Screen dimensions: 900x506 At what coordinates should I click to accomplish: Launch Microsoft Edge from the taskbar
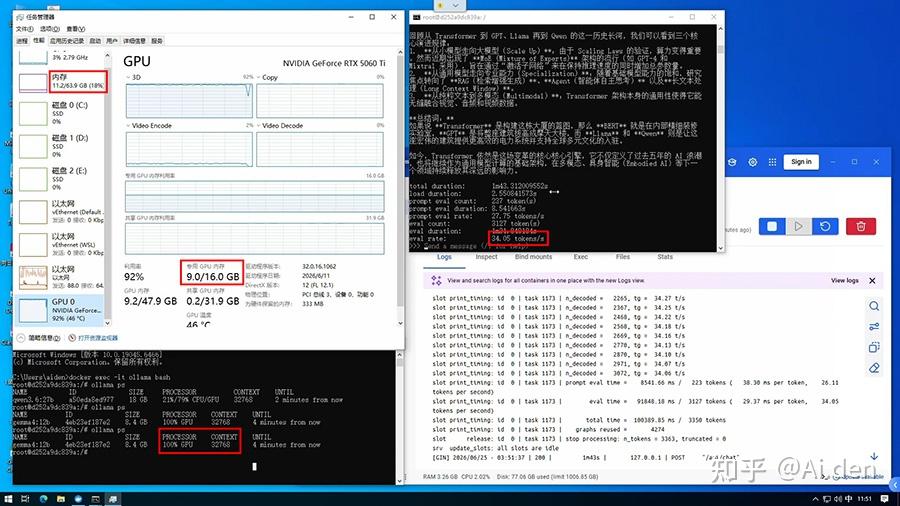pyautogui.click(x=43, y=499)
